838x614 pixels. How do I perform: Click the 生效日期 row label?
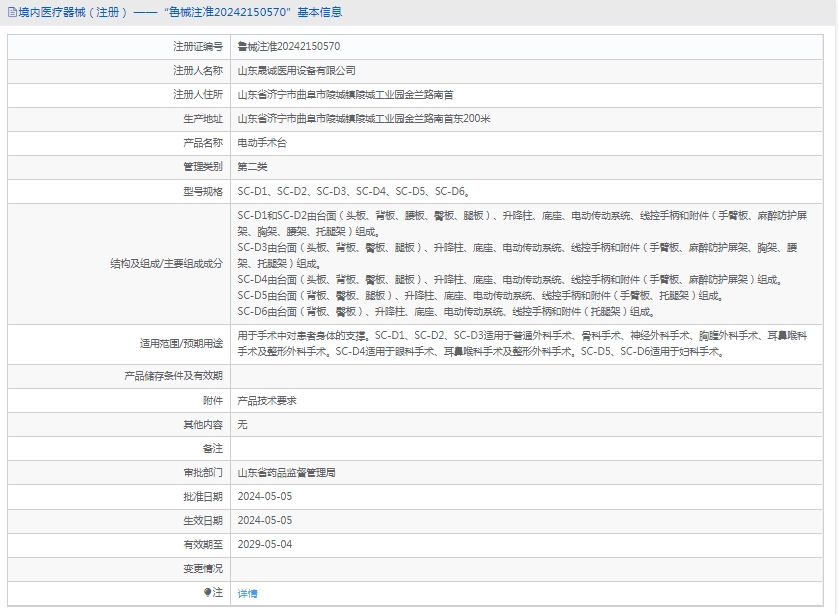click(x=203, y=520)
